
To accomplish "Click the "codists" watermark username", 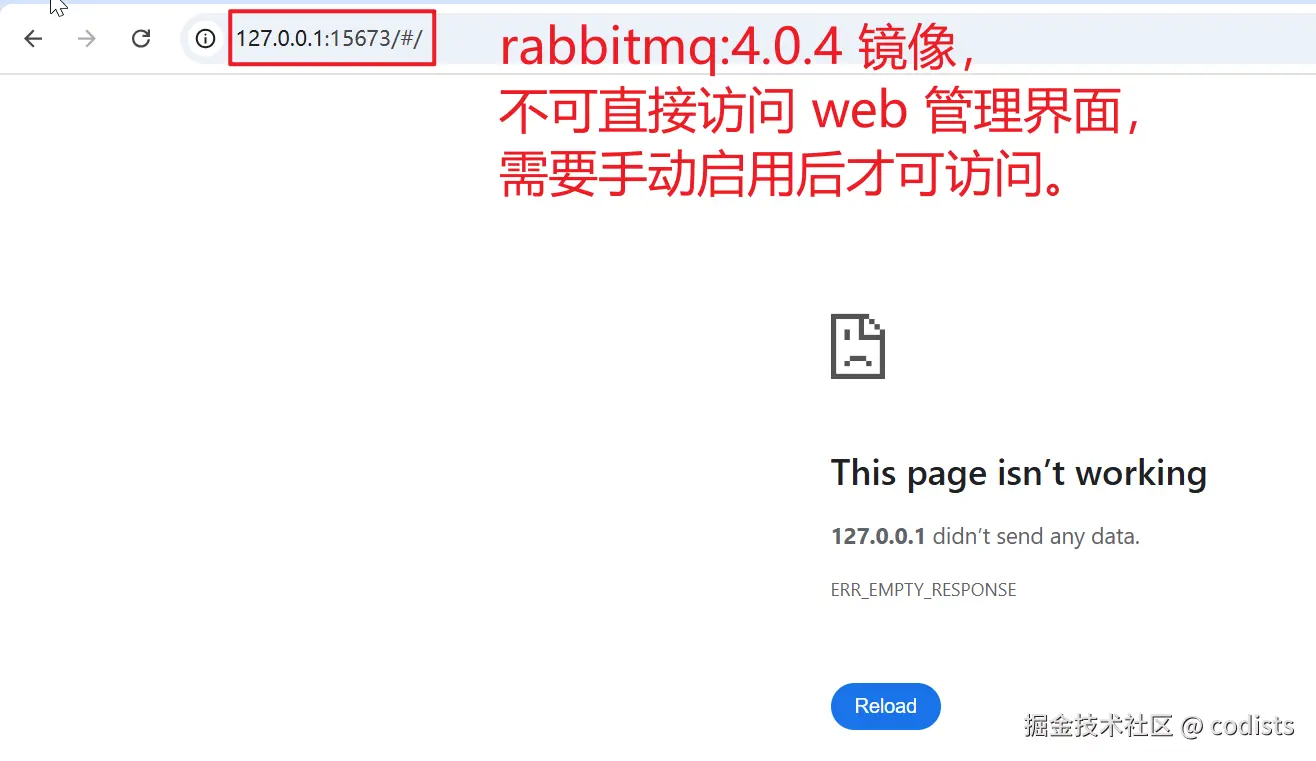I will point(1252,726).
